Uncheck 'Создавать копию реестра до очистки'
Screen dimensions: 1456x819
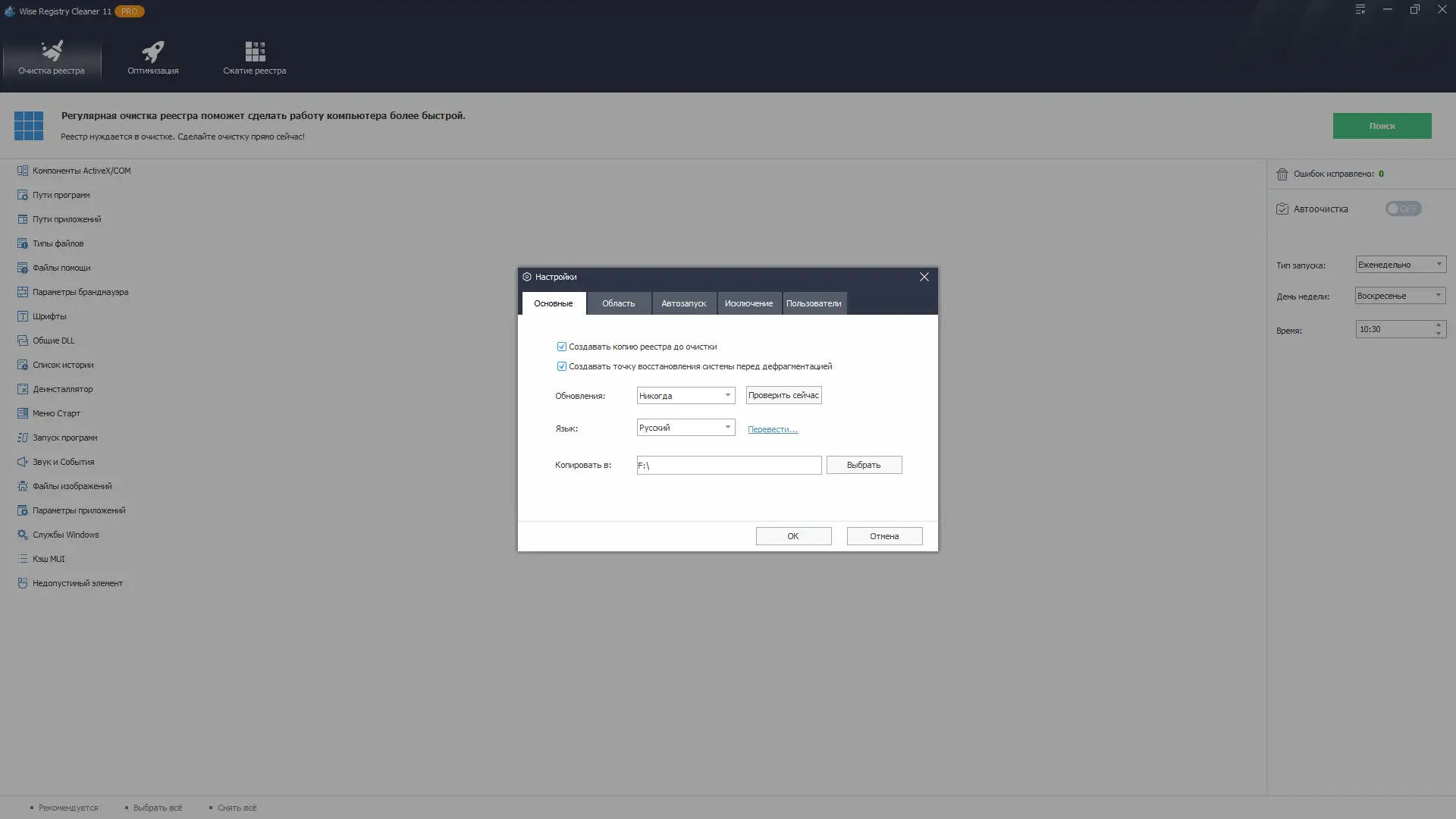[x=561, y=346]
